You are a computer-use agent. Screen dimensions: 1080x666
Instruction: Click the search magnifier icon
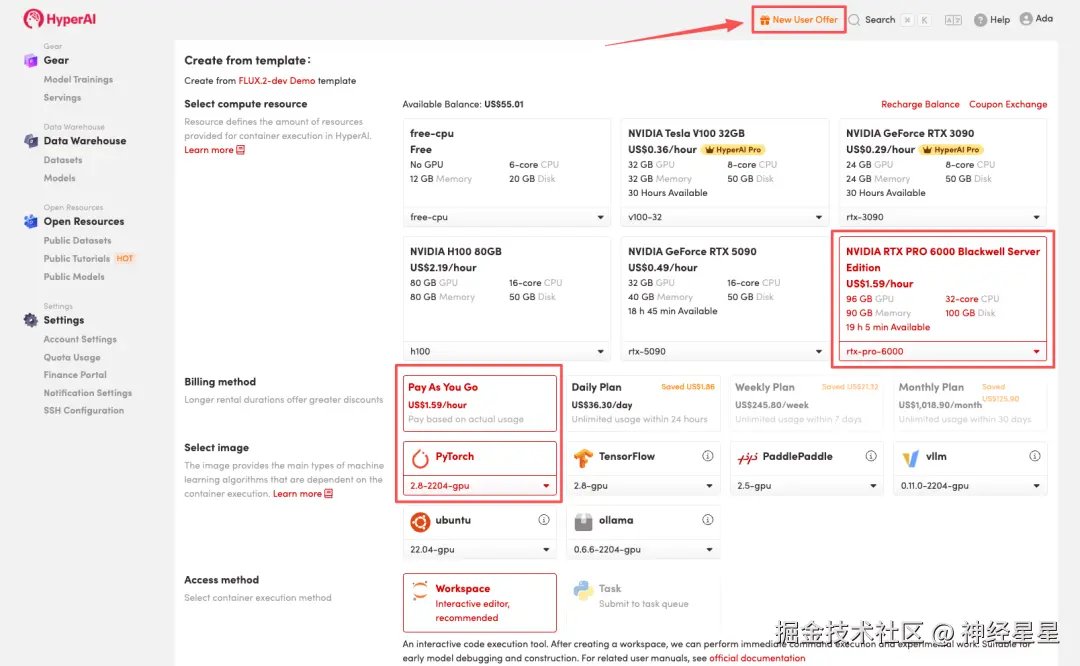(854, 20)
